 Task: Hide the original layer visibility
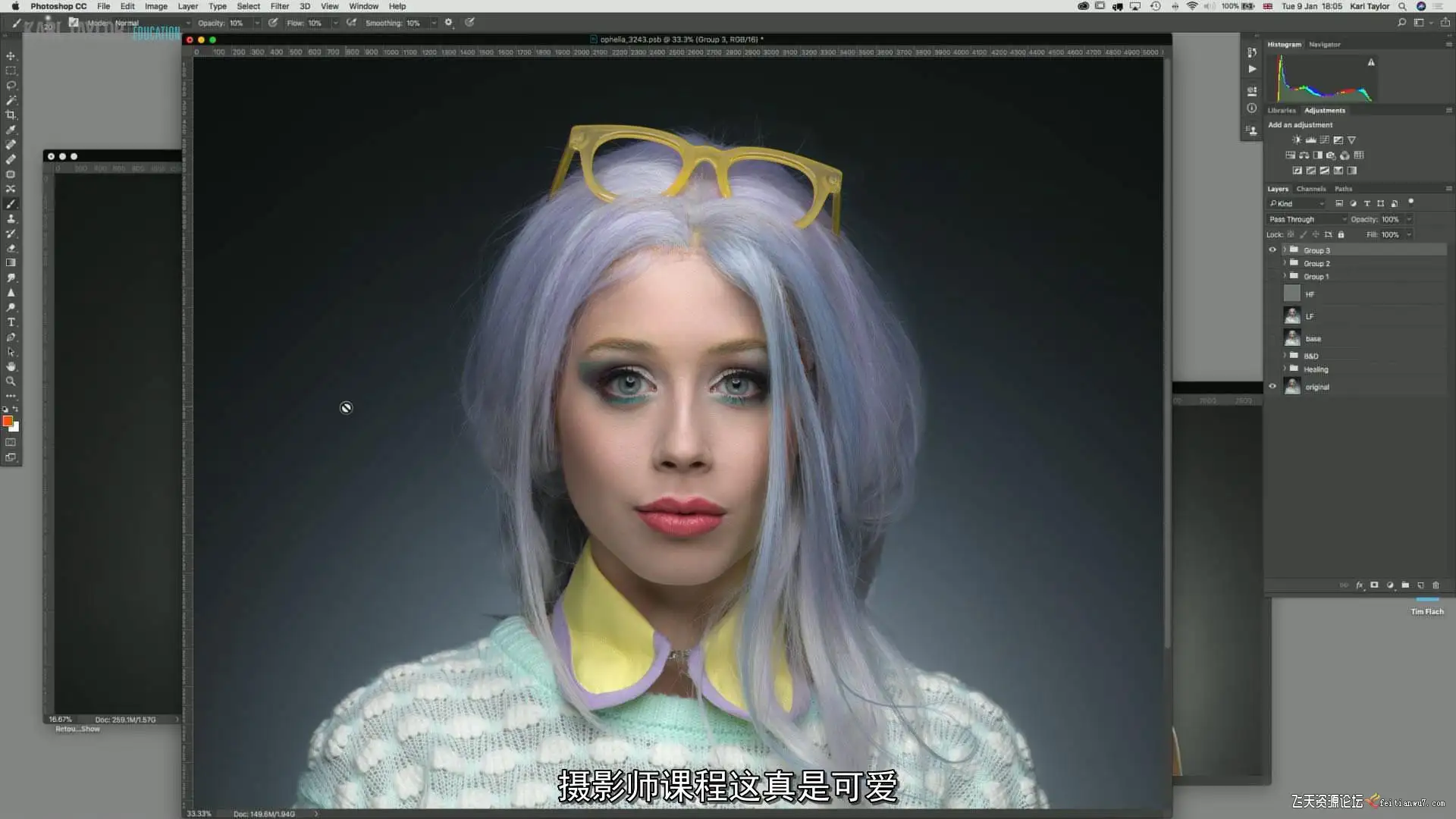click(x=1272, y=387)
